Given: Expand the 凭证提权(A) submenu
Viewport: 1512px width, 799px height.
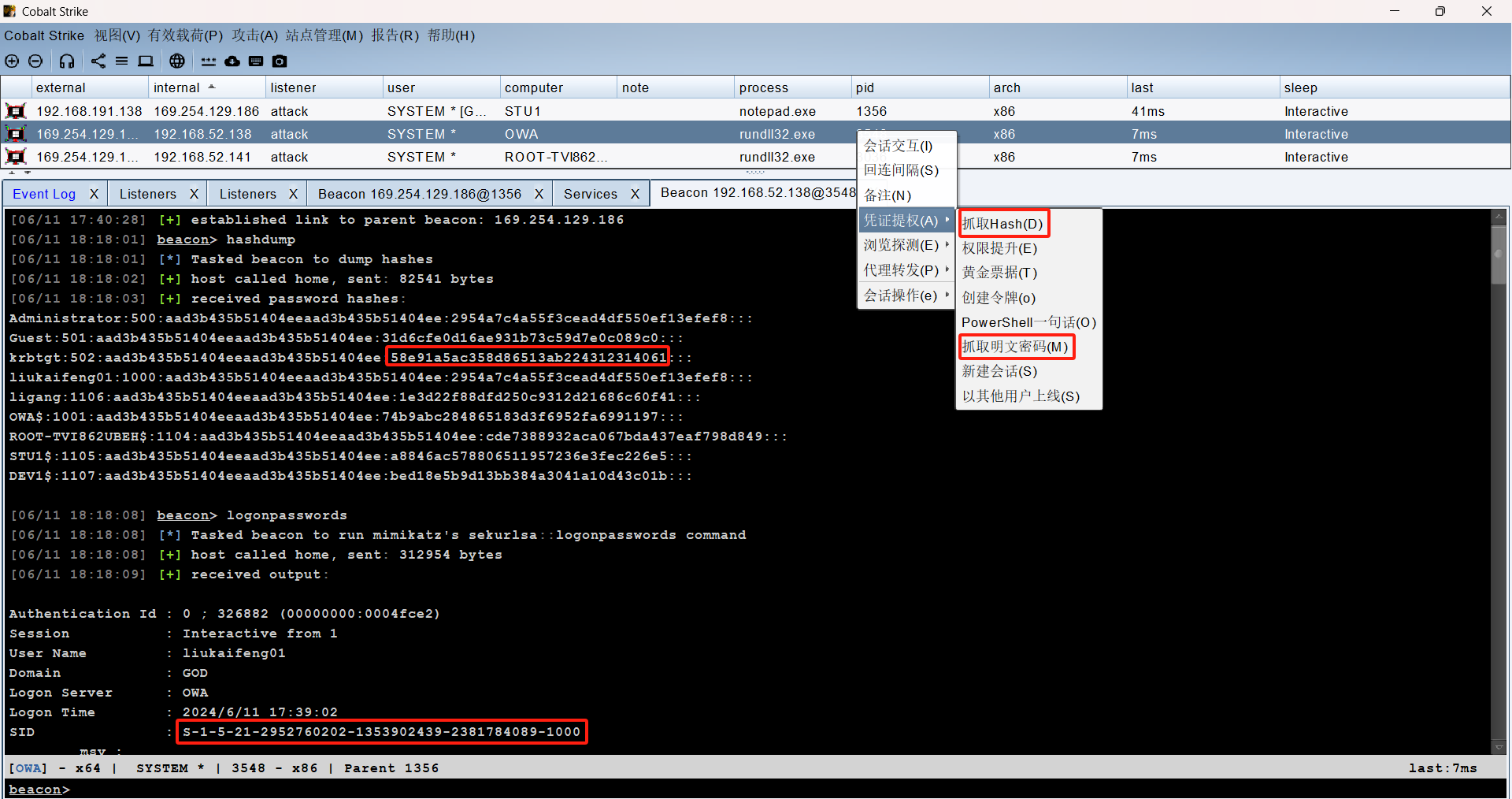Looking at the screenshot, I should point(906,221).
